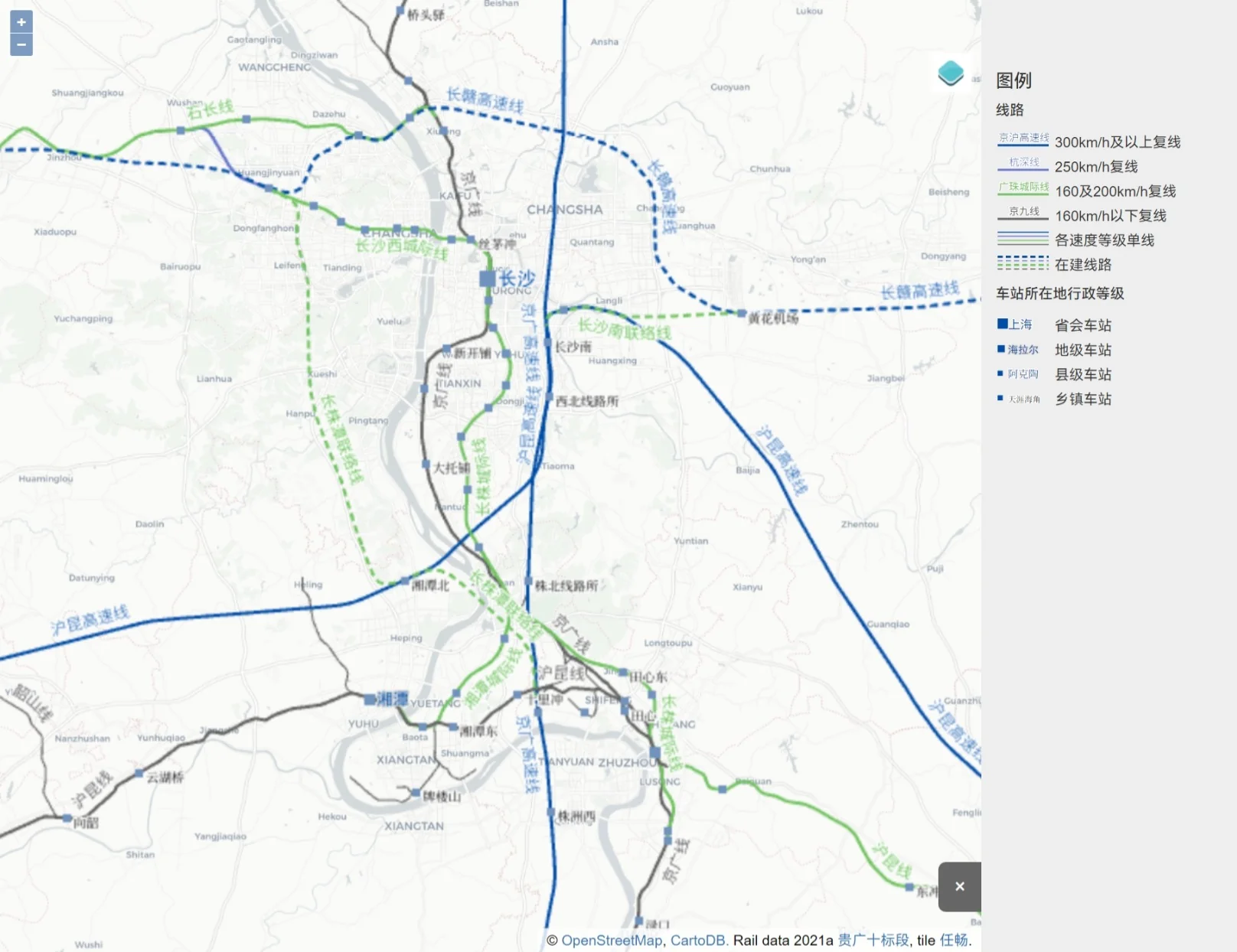Image resolution: width=1237 pixels, height=952 pixels.
Task: Select the 300km/h及以上复线 legend entry
Action: (1088, 142)
